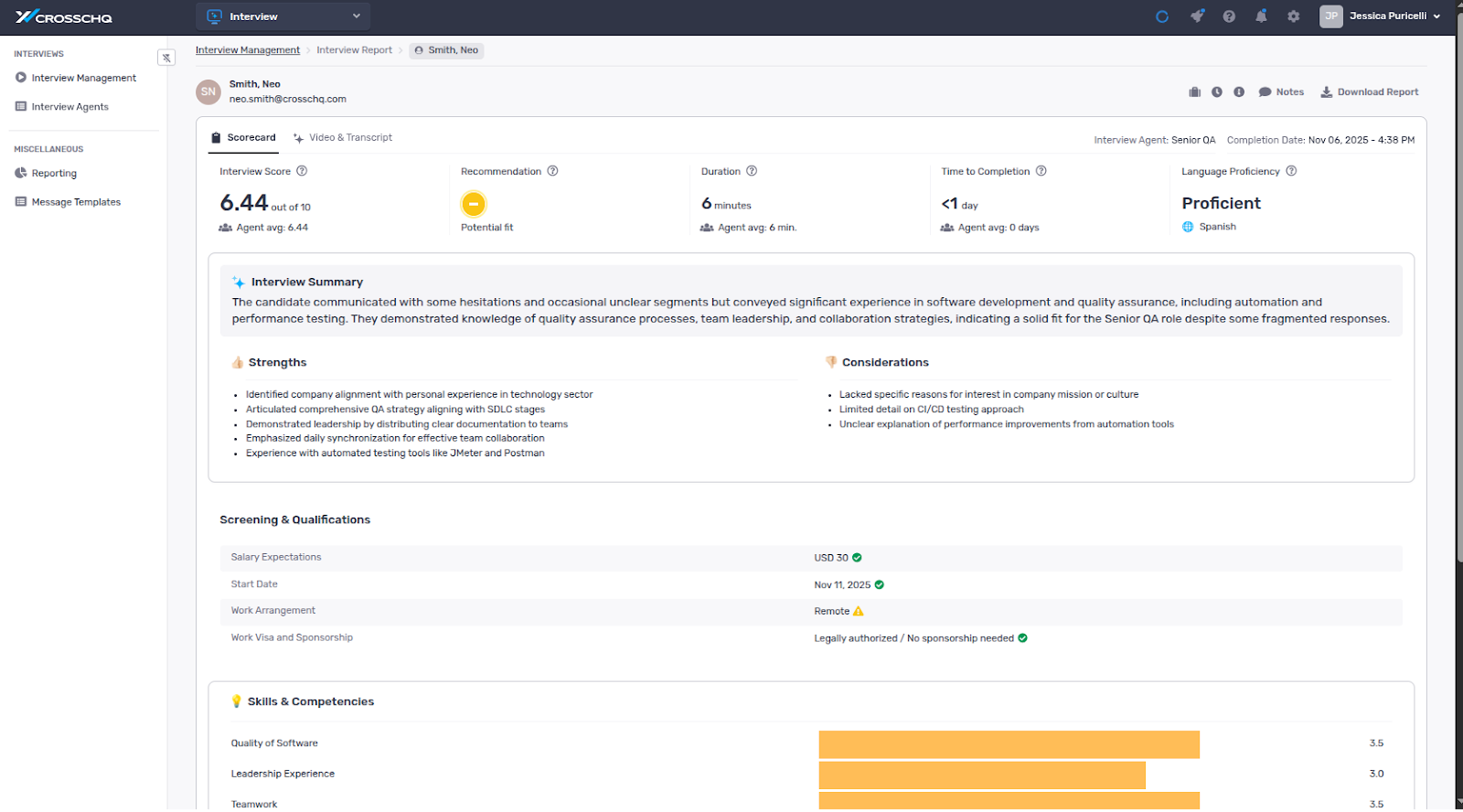The image size is (1463, 812).
Task: Open the notifications bell
Action: tap(1261, 16)
